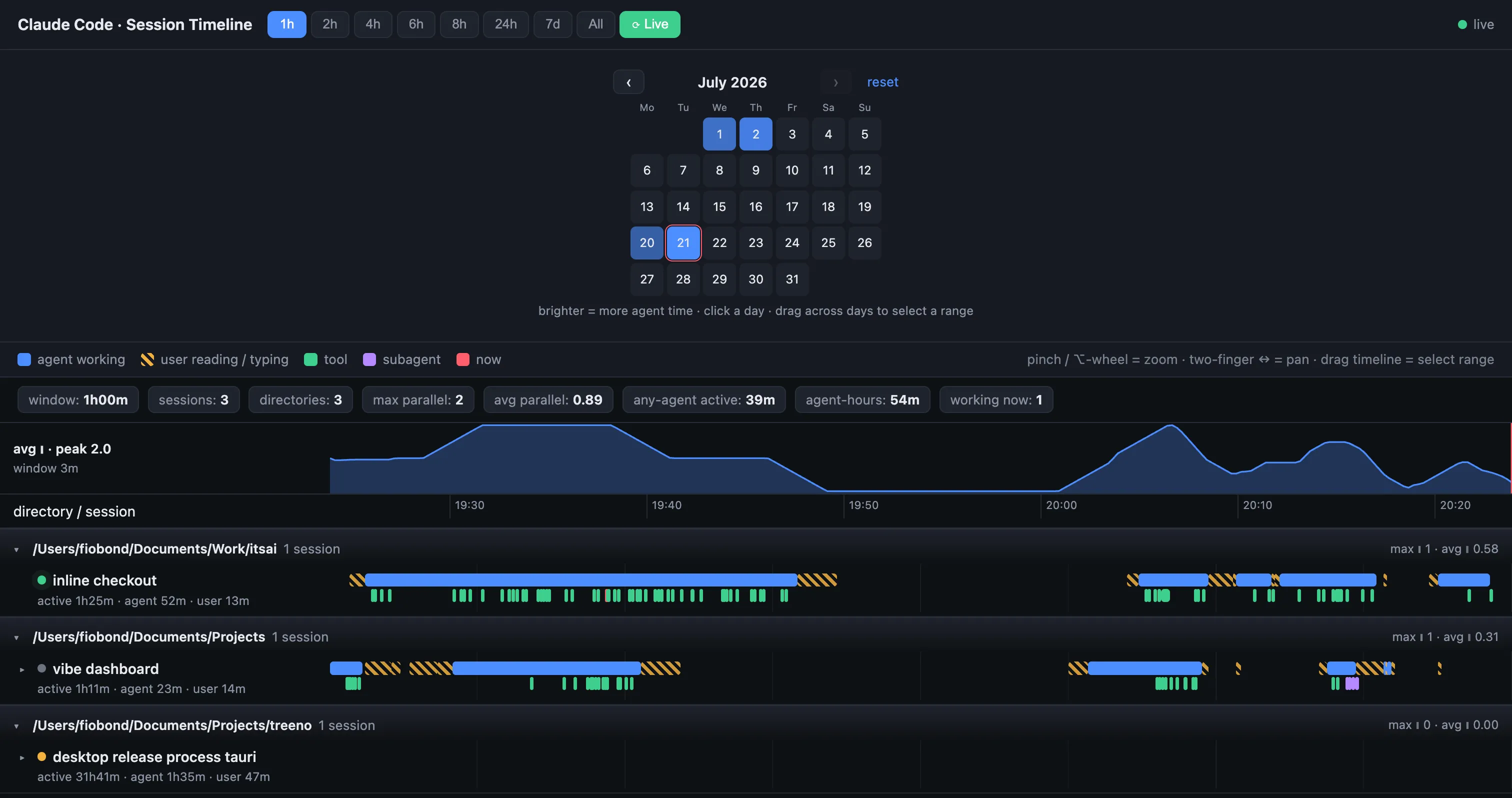Collapse the Work/itsai directory group
The height and width of the screenshot is (798, 1512).
point(16,550)
